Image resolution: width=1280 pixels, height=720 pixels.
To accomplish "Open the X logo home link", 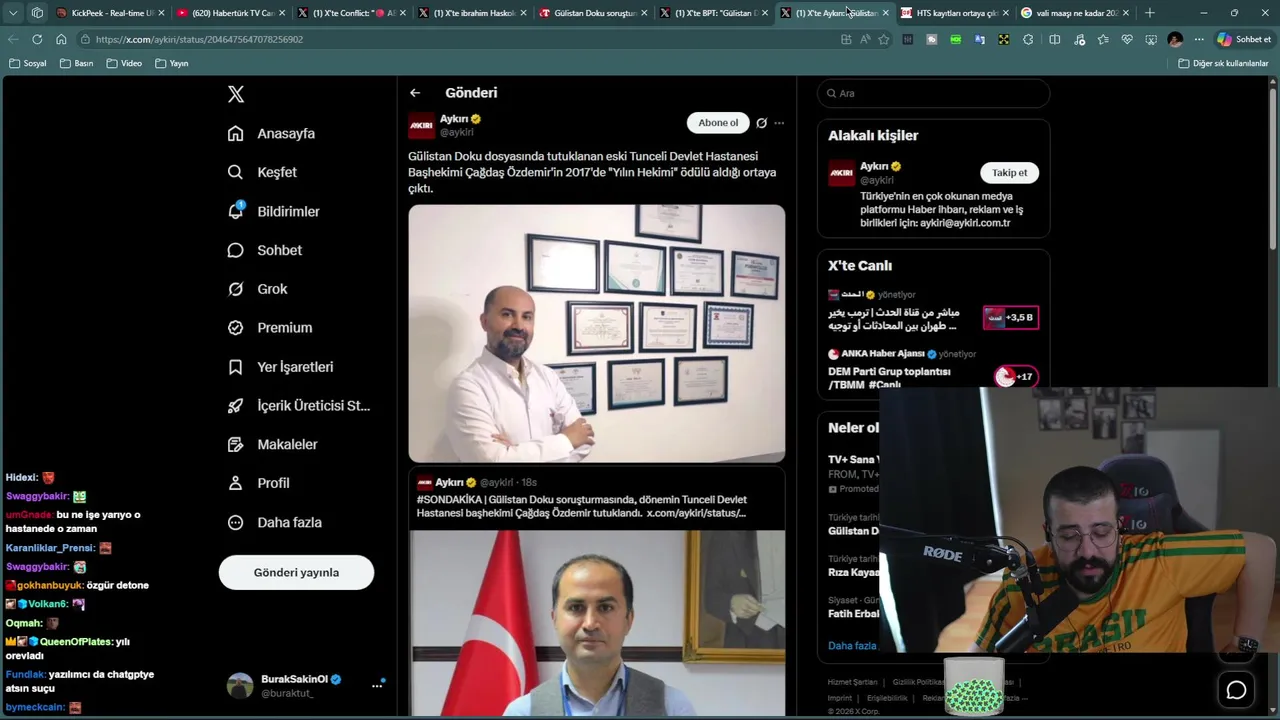I will click(x=236, y=94).
